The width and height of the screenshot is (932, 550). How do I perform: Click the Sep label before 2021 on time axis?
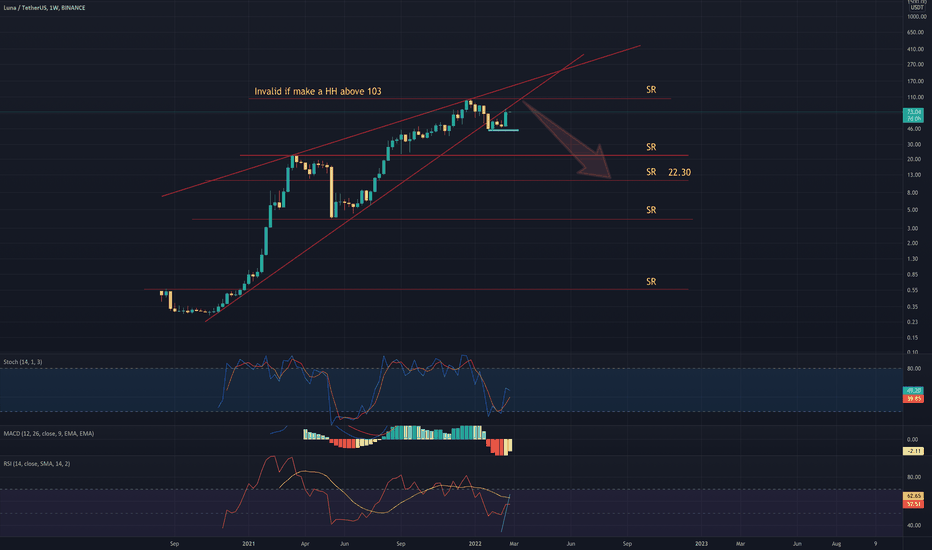174,543
